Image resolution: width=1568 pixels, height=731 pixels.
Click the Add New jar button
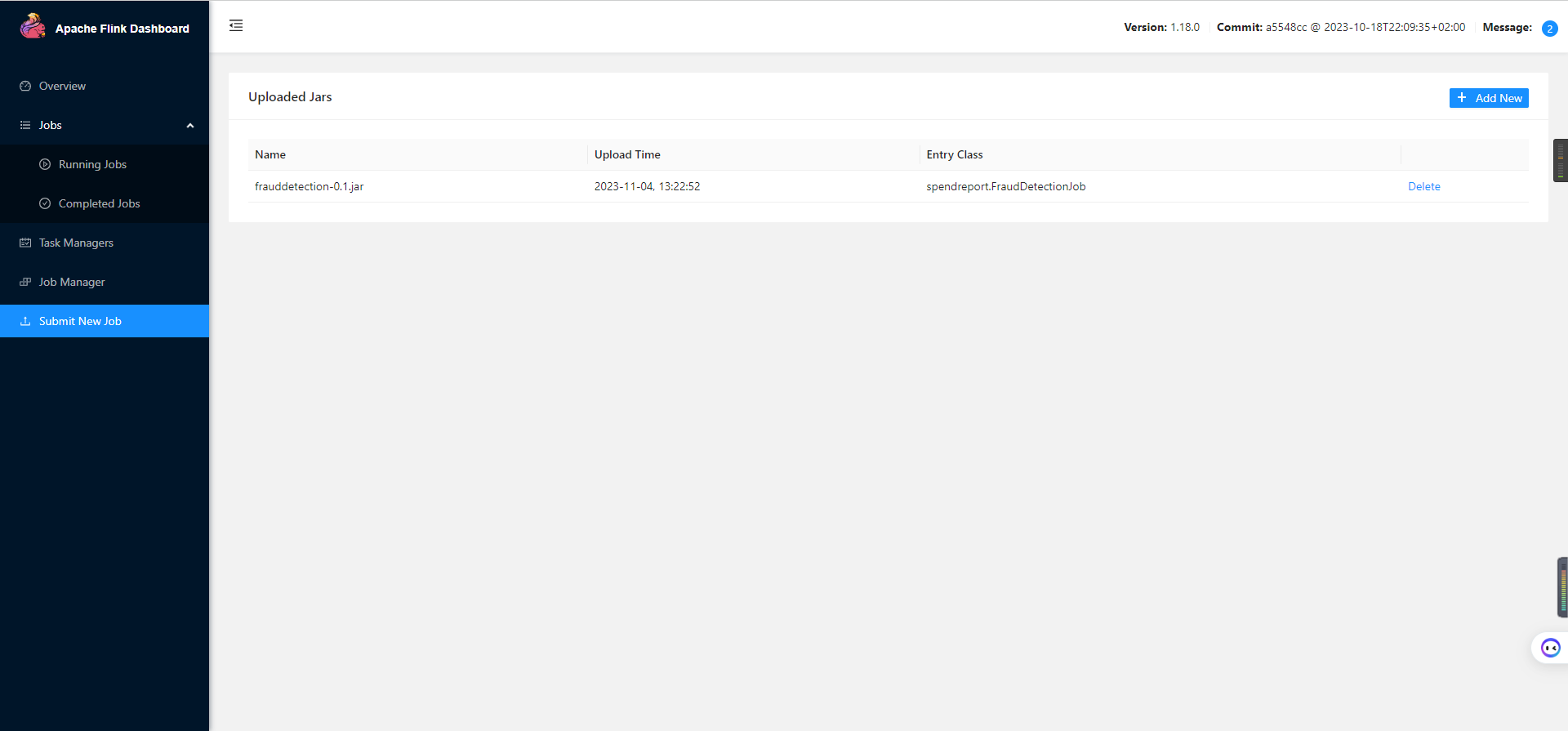pyautogui.click(x=1489, y=98)
